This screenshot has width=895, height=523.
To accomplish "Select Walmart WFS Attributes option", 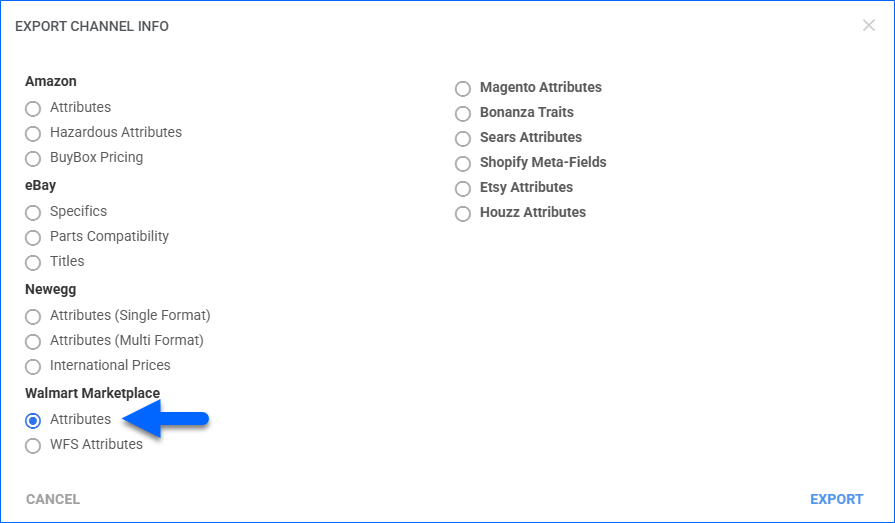I will pos(33,445).
